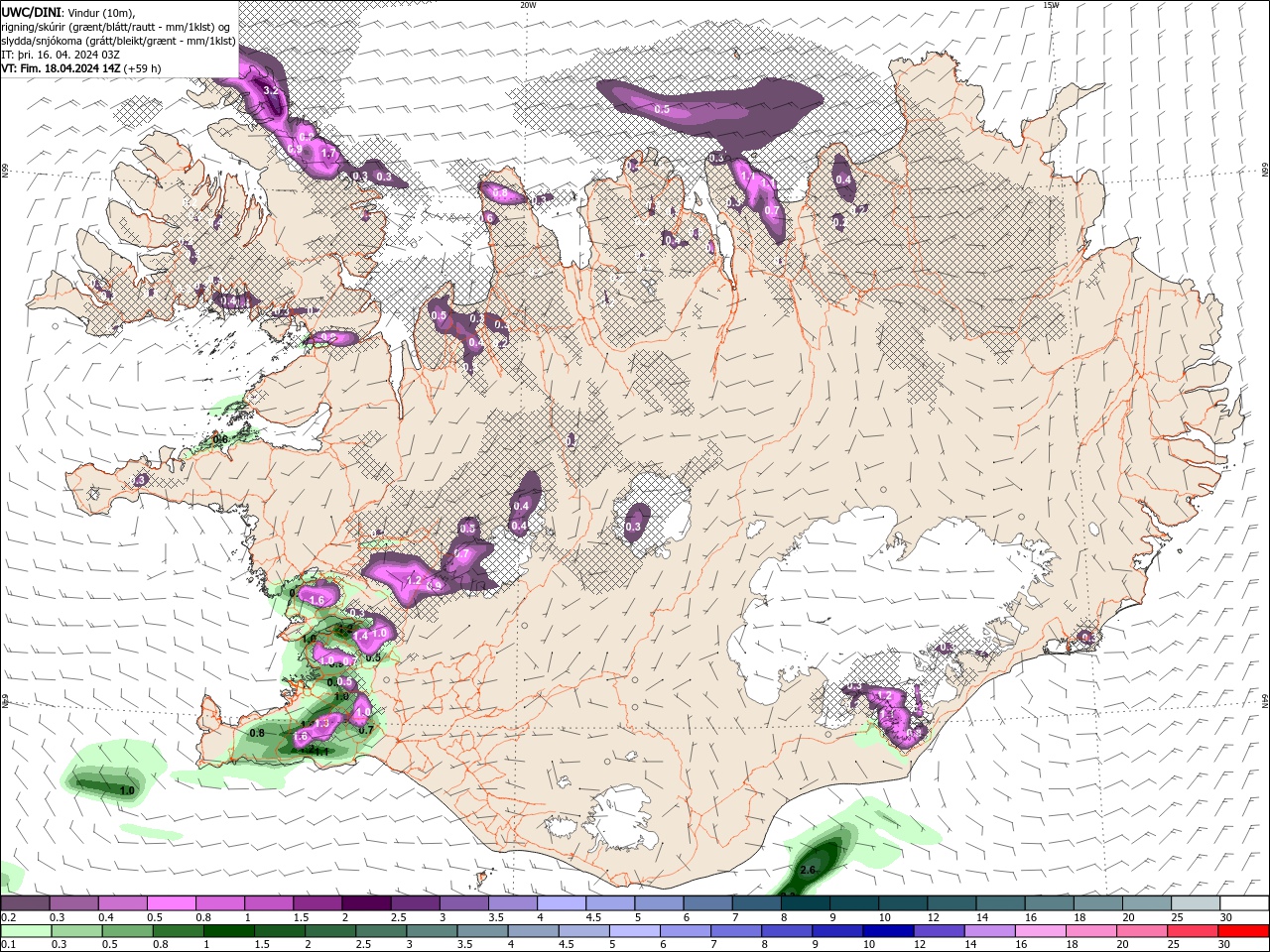
Task: Click the 'UWC/DINI' title text
Action: tap(30, 12)
